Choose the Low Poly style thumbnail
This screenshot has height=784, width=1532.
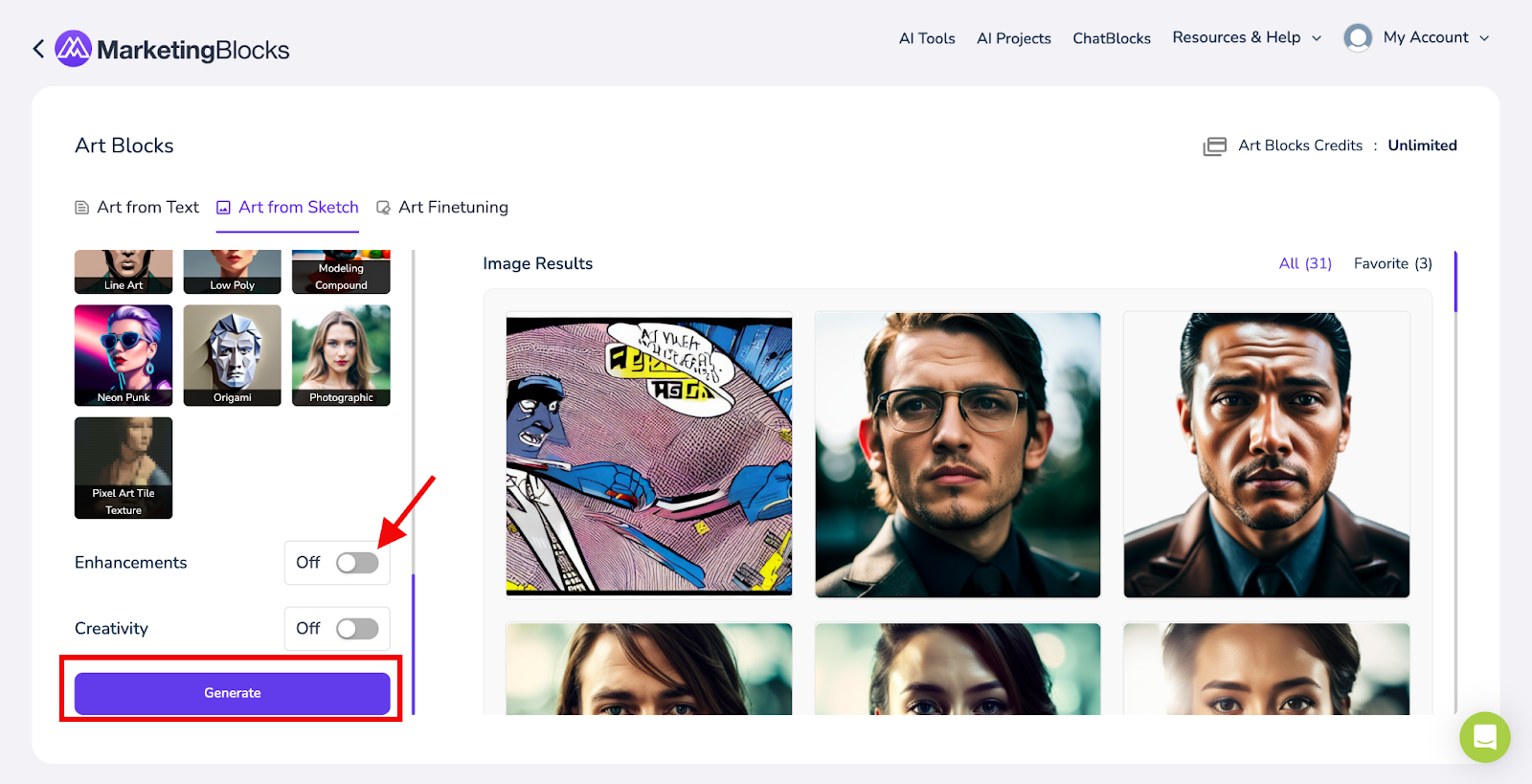click(233, 272)
